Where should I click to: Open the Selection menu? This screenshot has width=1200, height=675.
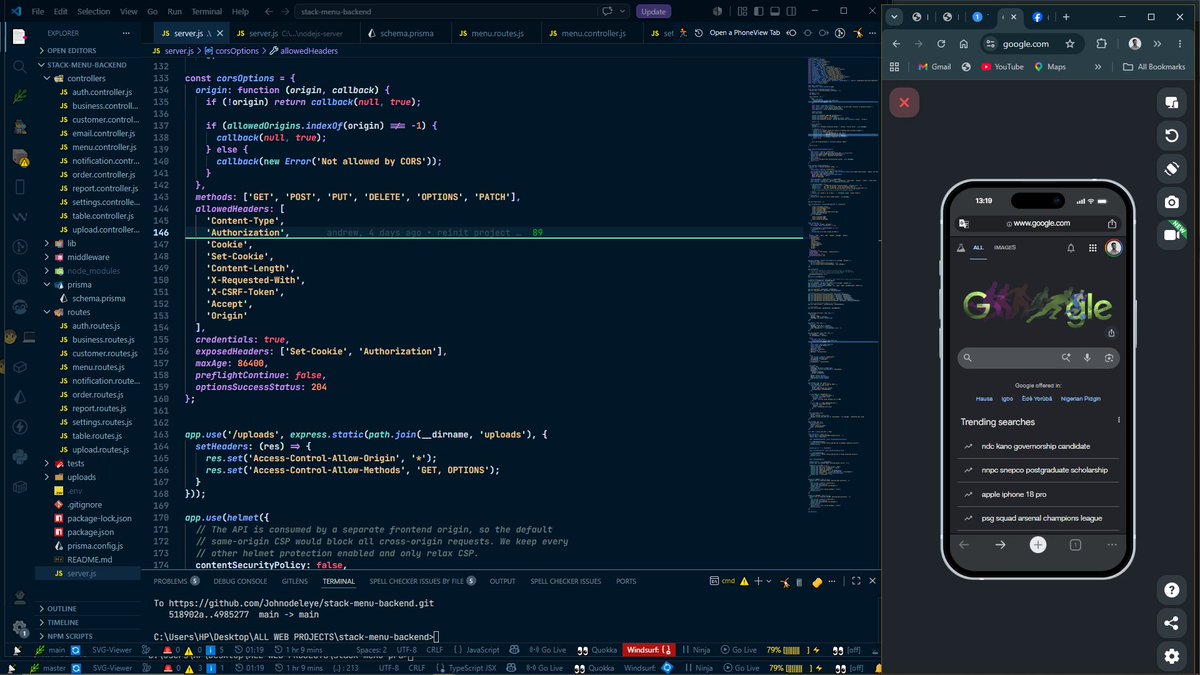[94, 11]
